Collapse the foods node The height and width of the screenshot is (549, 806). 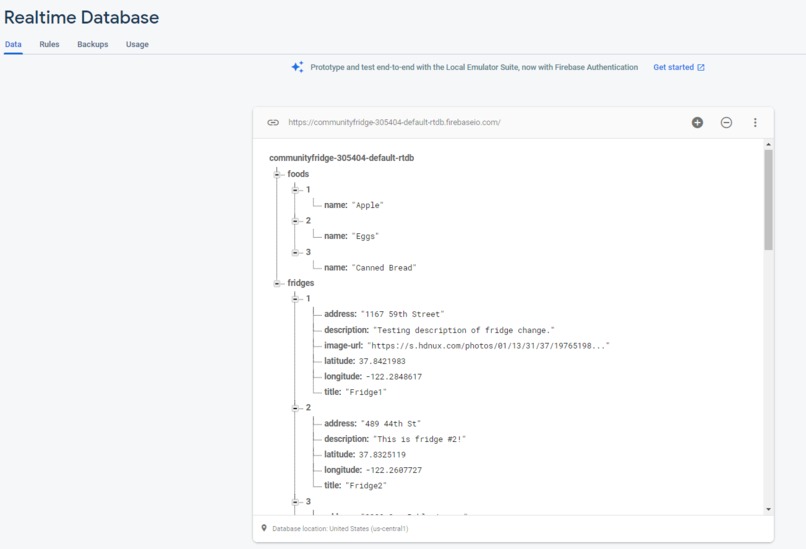click(x=277, y=174)
